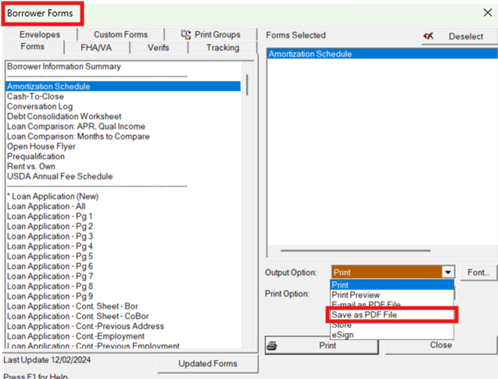The height and width of the screenshot is (379, 498).
Task: Select Borrower Information Summary form
Action: tap(123, 66)
